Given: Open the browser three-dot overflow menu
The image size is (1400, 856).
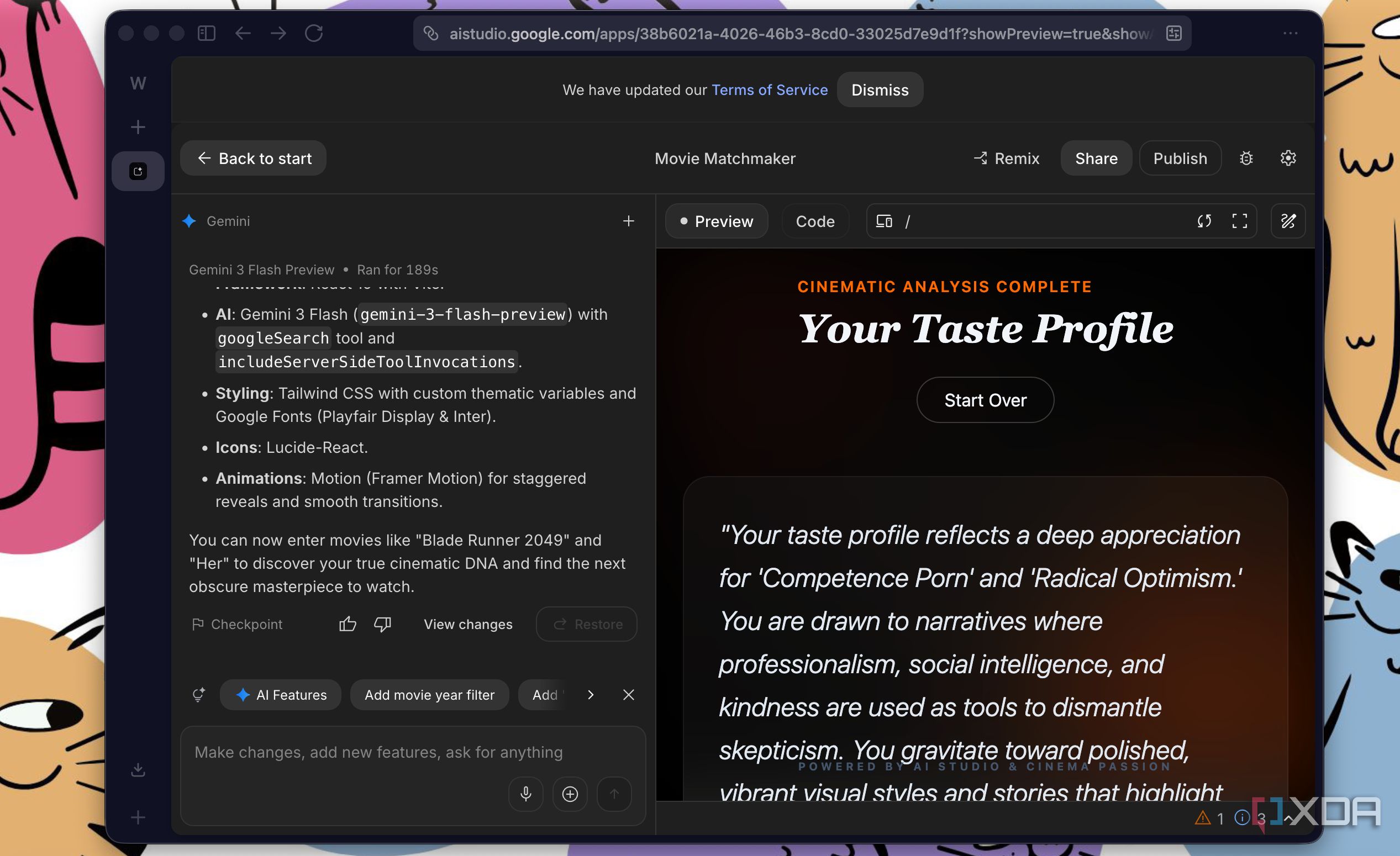Looking at the screenshot, I should [x=1291, y=34].
